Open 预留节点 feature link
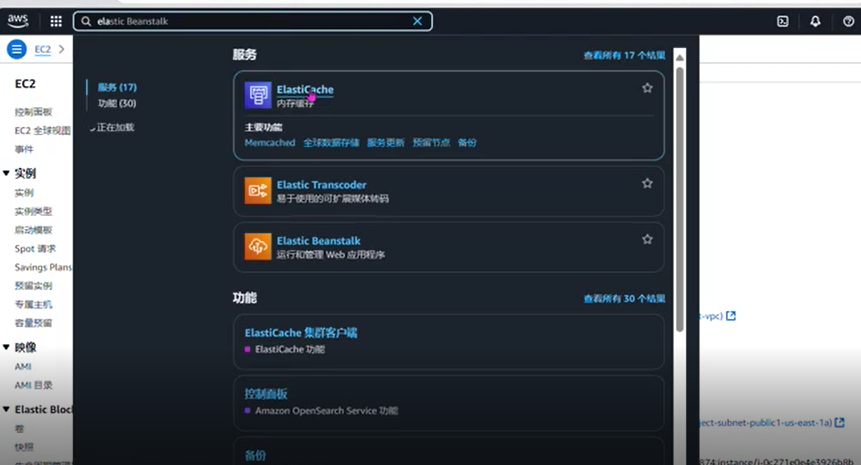The height and width of the screenshot is (465, 861). pos(431,143)
